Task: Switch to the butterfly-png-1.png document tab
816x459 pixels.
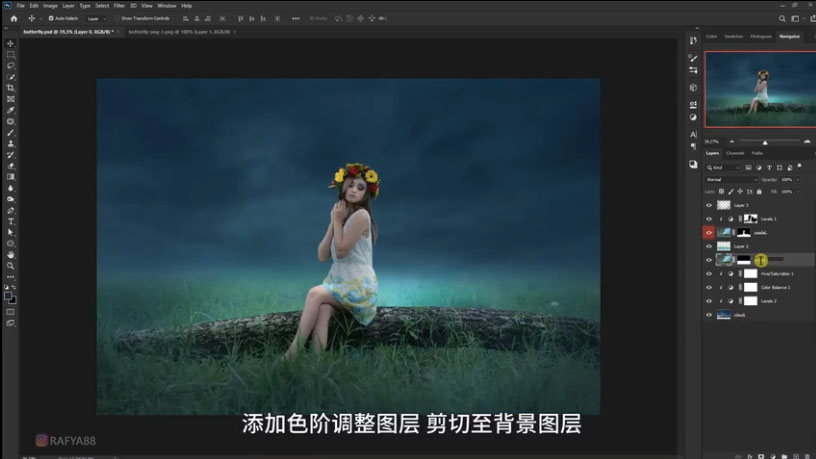Action: pyautogui.click(x=179, y=32)
